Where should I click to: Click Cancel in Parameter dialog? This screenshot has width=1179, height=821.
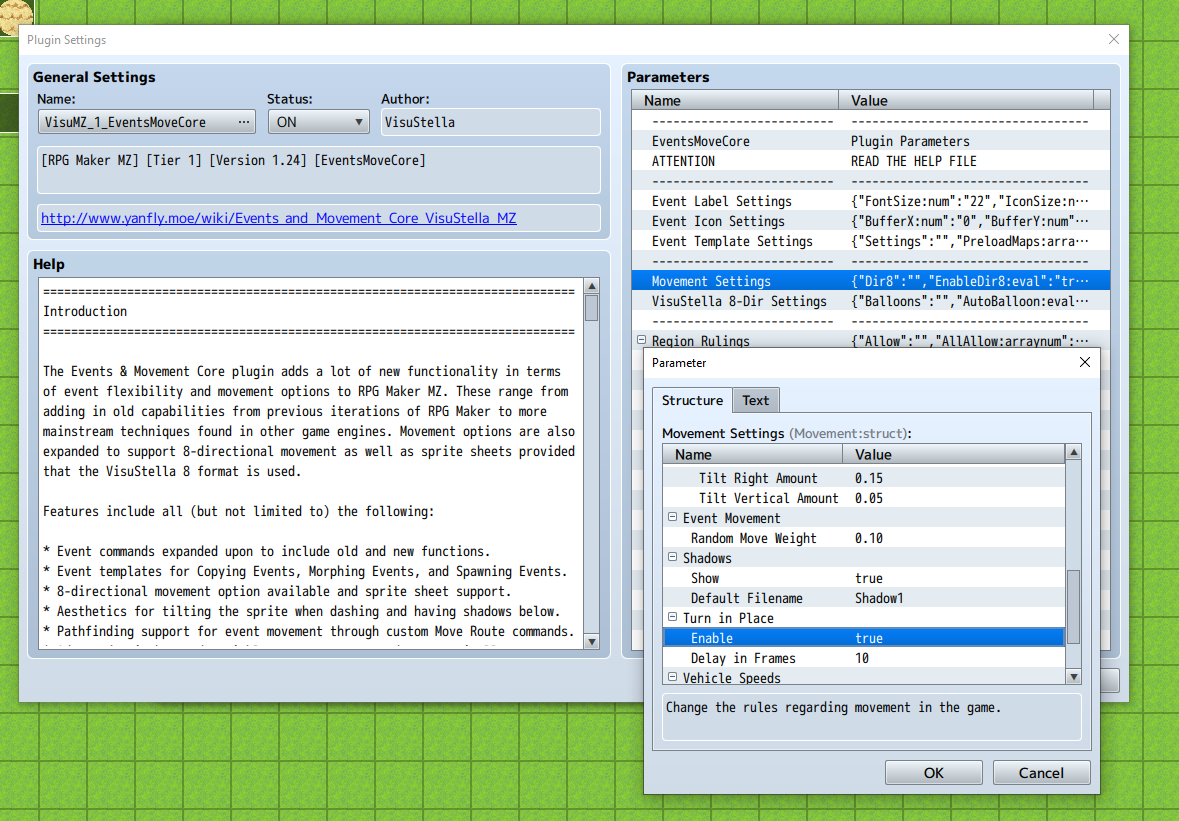[1041, 772]
